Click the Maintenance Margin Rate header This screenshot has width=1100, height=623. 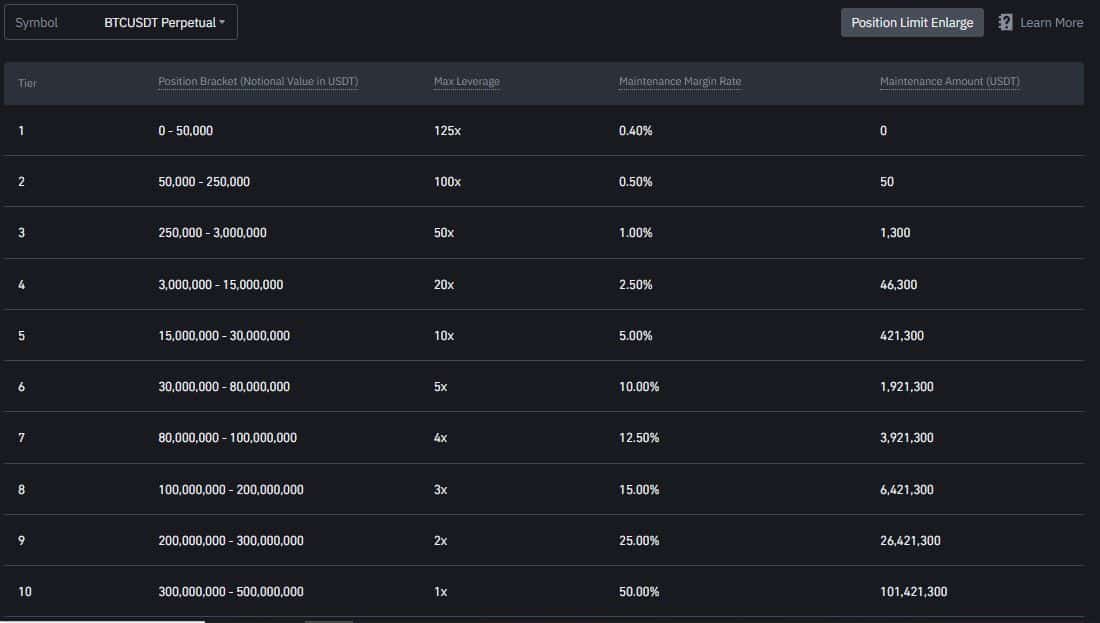pos(680,82)
